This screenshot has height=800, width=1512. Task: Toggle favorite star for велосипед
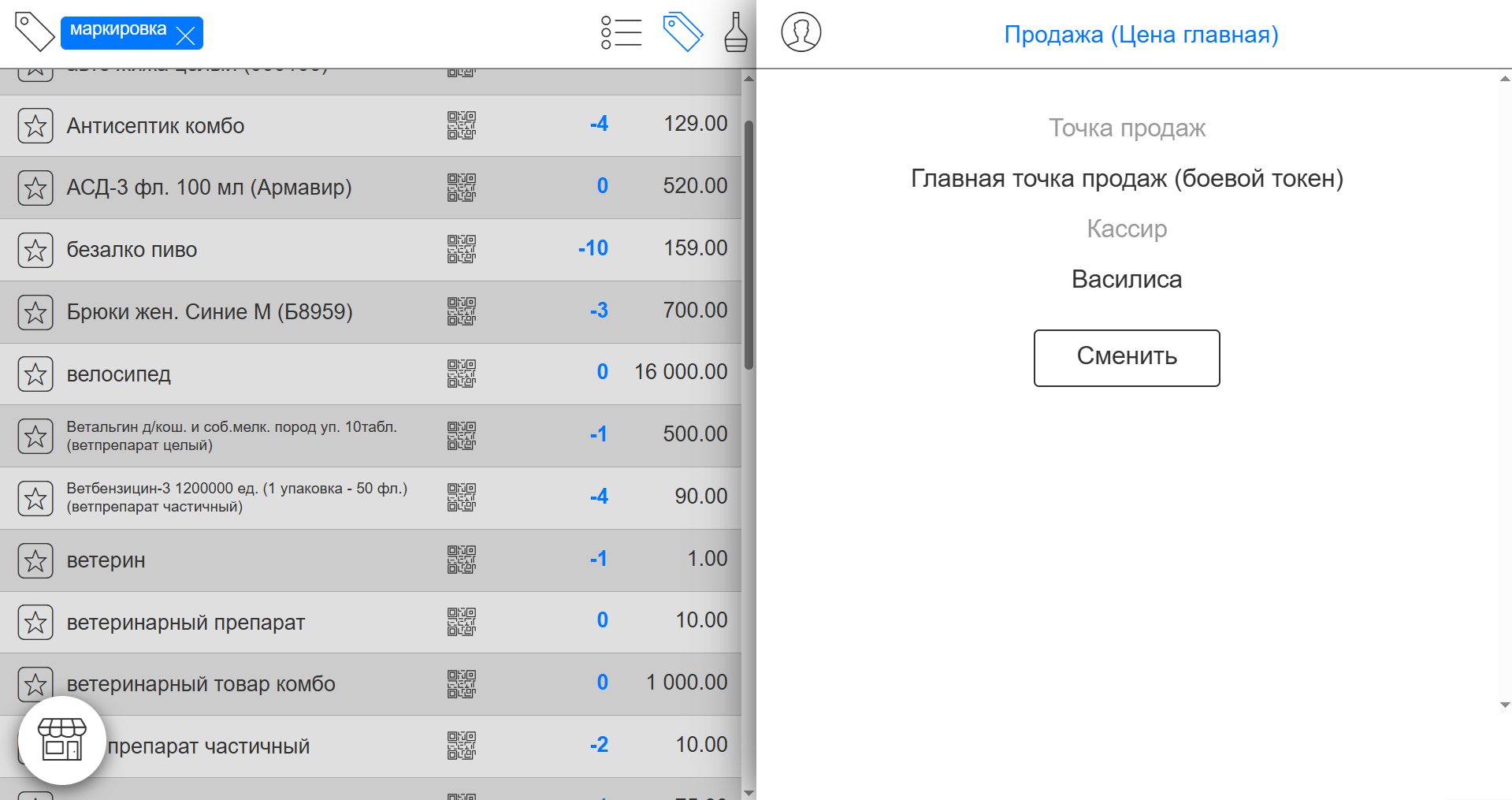pyautogui.click(x=35, y=374)
